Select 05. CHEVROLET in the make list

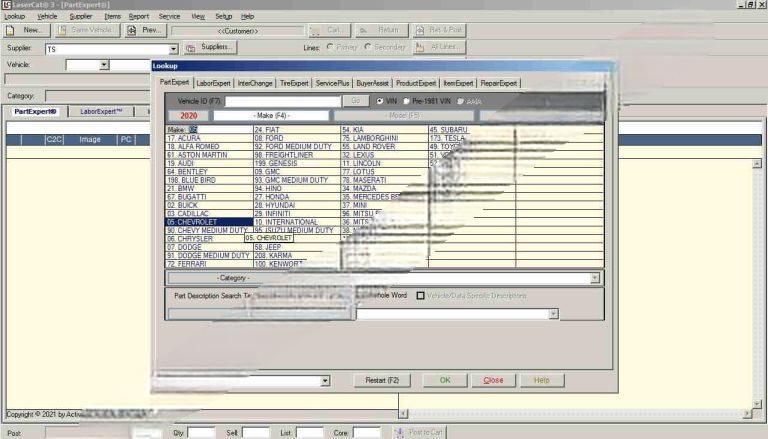click(209, 222)
